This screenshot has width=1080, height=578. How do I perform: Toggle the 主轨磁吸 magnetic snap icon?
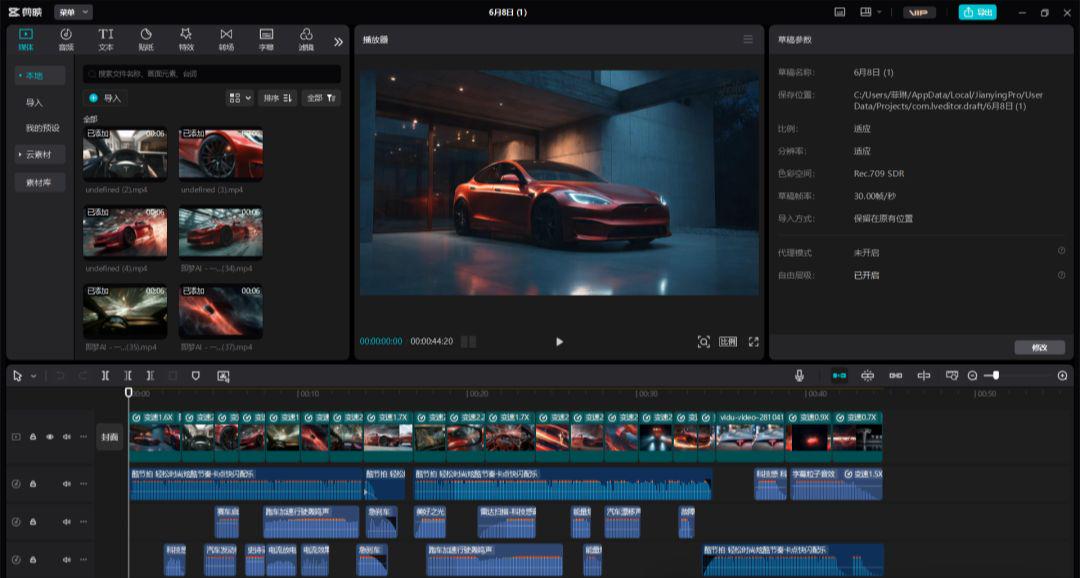(x=840, y=376)
